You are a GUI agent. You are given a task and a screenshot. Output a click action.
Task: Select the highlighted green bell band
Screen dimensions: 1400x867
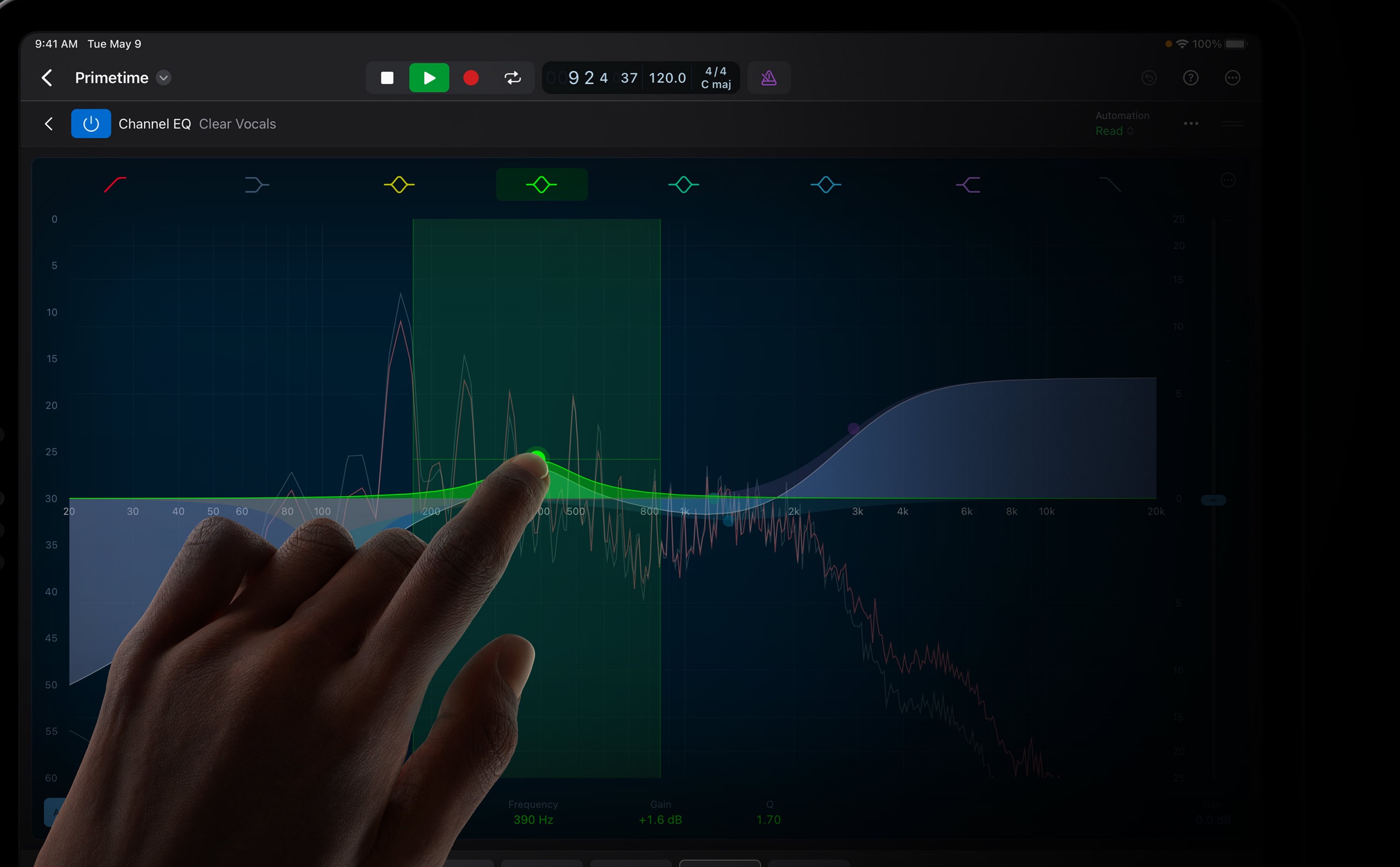pos(542,185)
